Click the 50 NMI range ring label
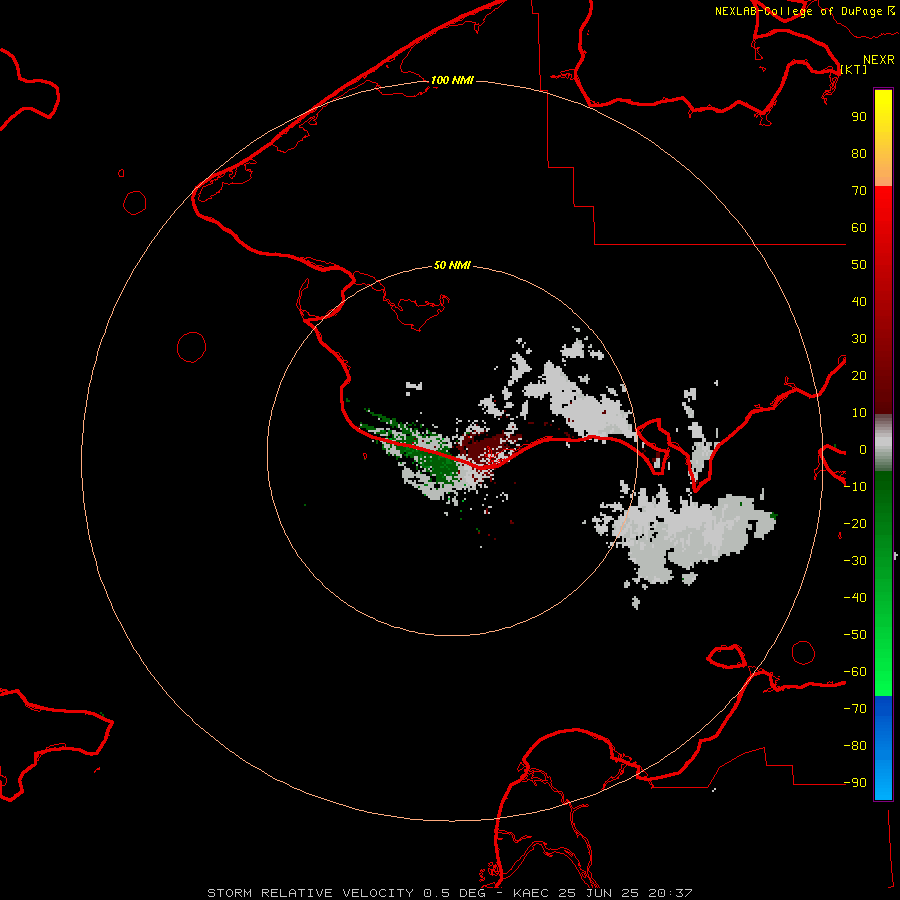This screenshot has width=900, height=900. click(x=452, y=265)
